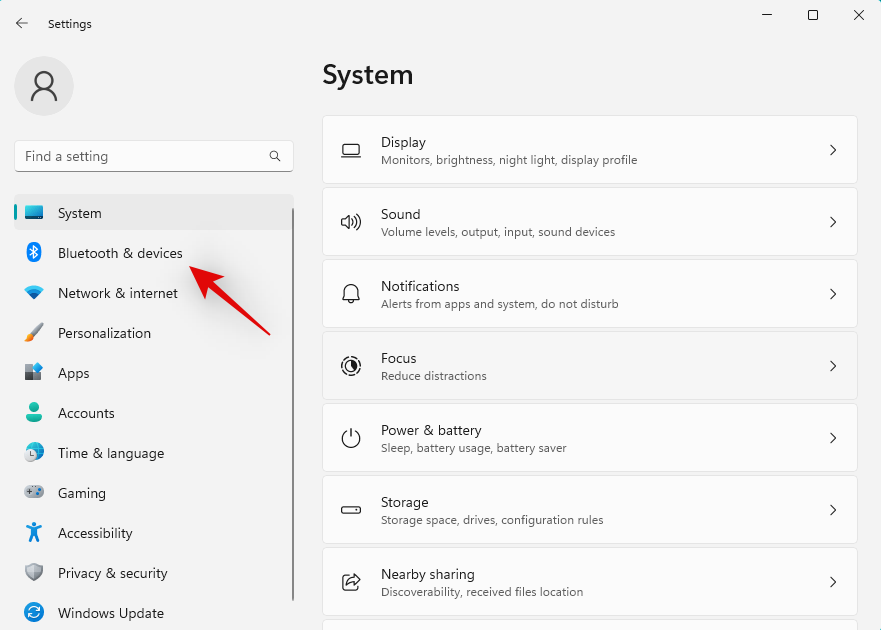
Task: Open Apps settings section
Action: (x=153, y=373)
